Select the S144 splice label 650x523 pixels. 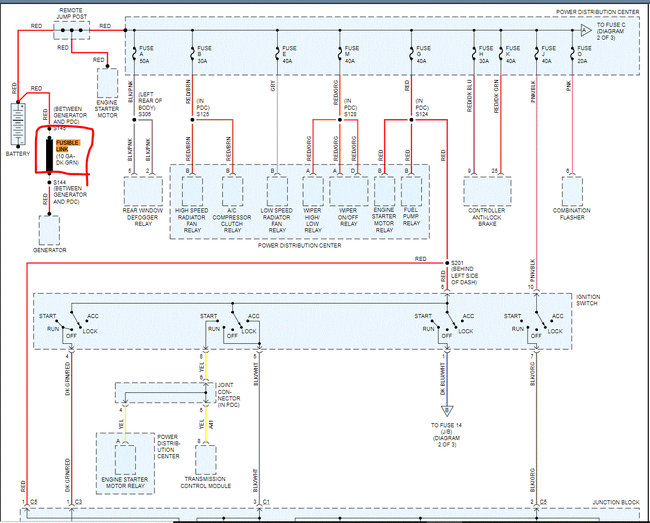point(59,182)
